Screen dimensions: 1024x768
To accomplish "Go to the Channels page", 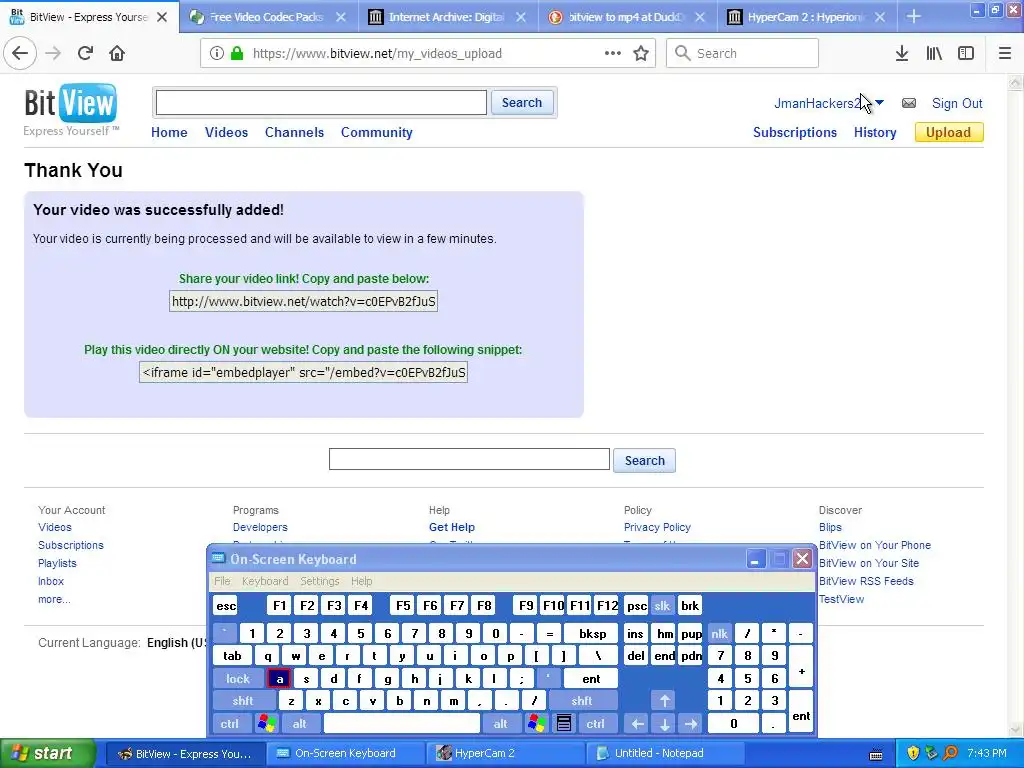I will [x=295, y=133].
